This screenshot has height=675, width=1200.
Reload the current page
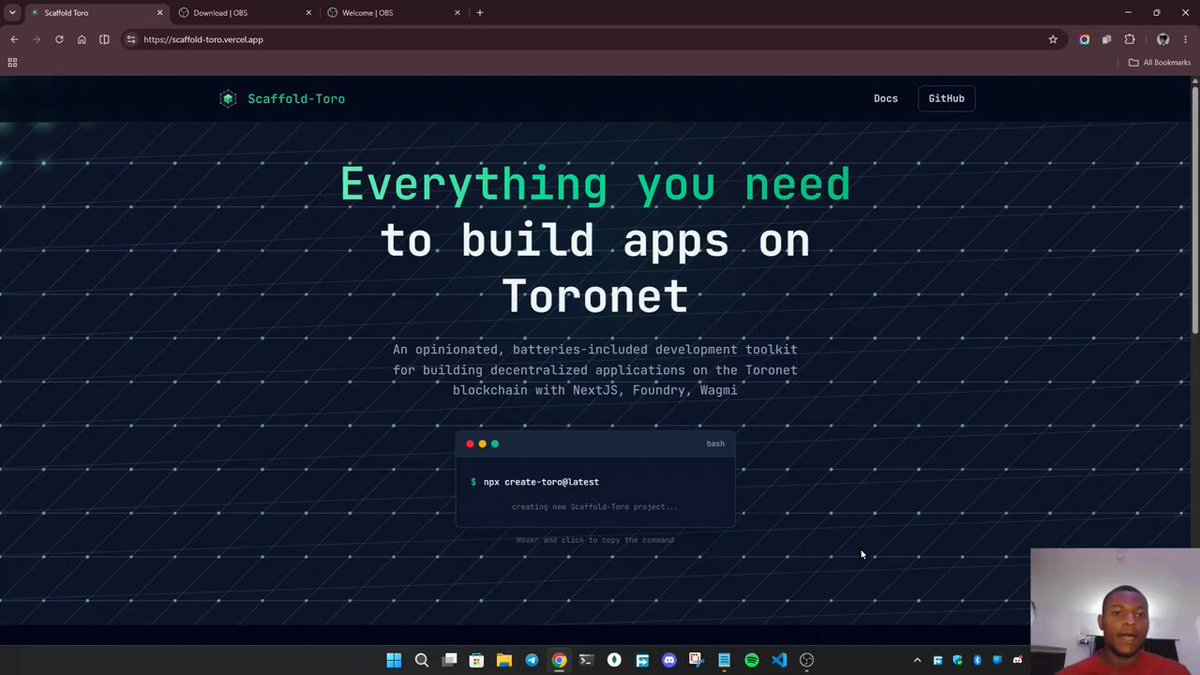pyautogui.click(x=59, y=39)
